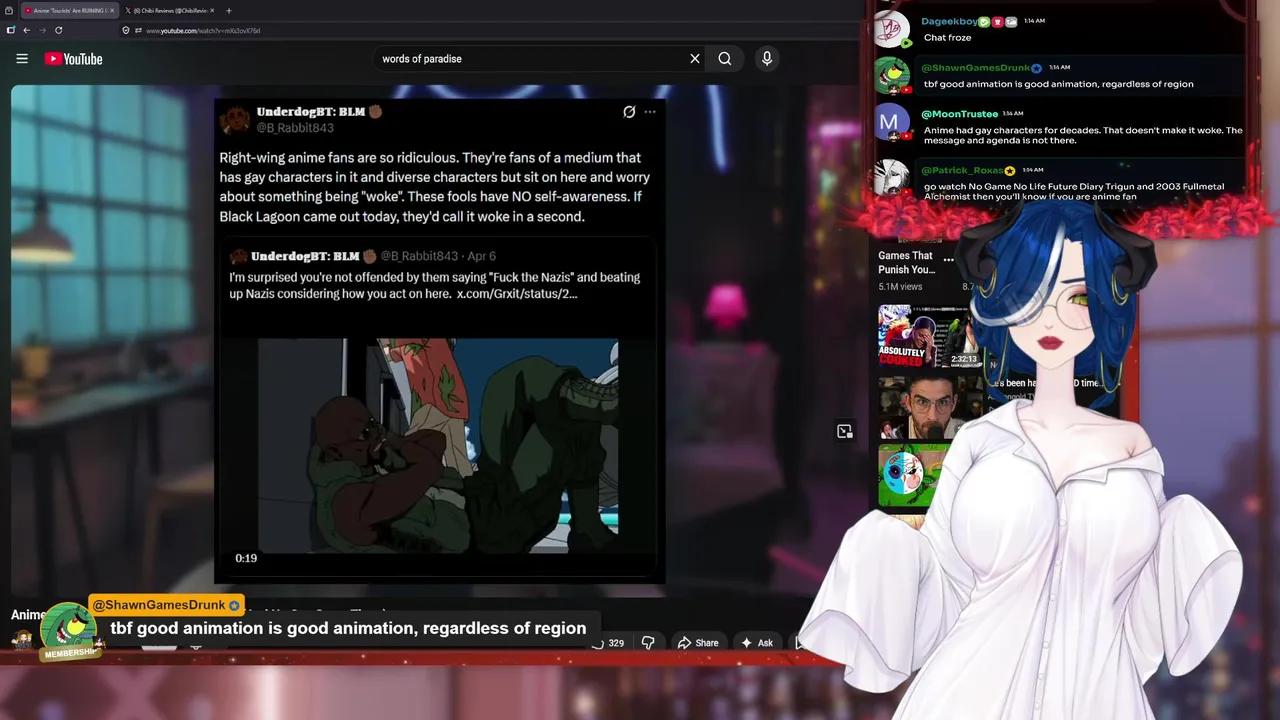Image resolution: width=1280 pixels, height=720 pixels.
Task: Open the YouTube hamburger guide menu
Action: pos(22,59)
